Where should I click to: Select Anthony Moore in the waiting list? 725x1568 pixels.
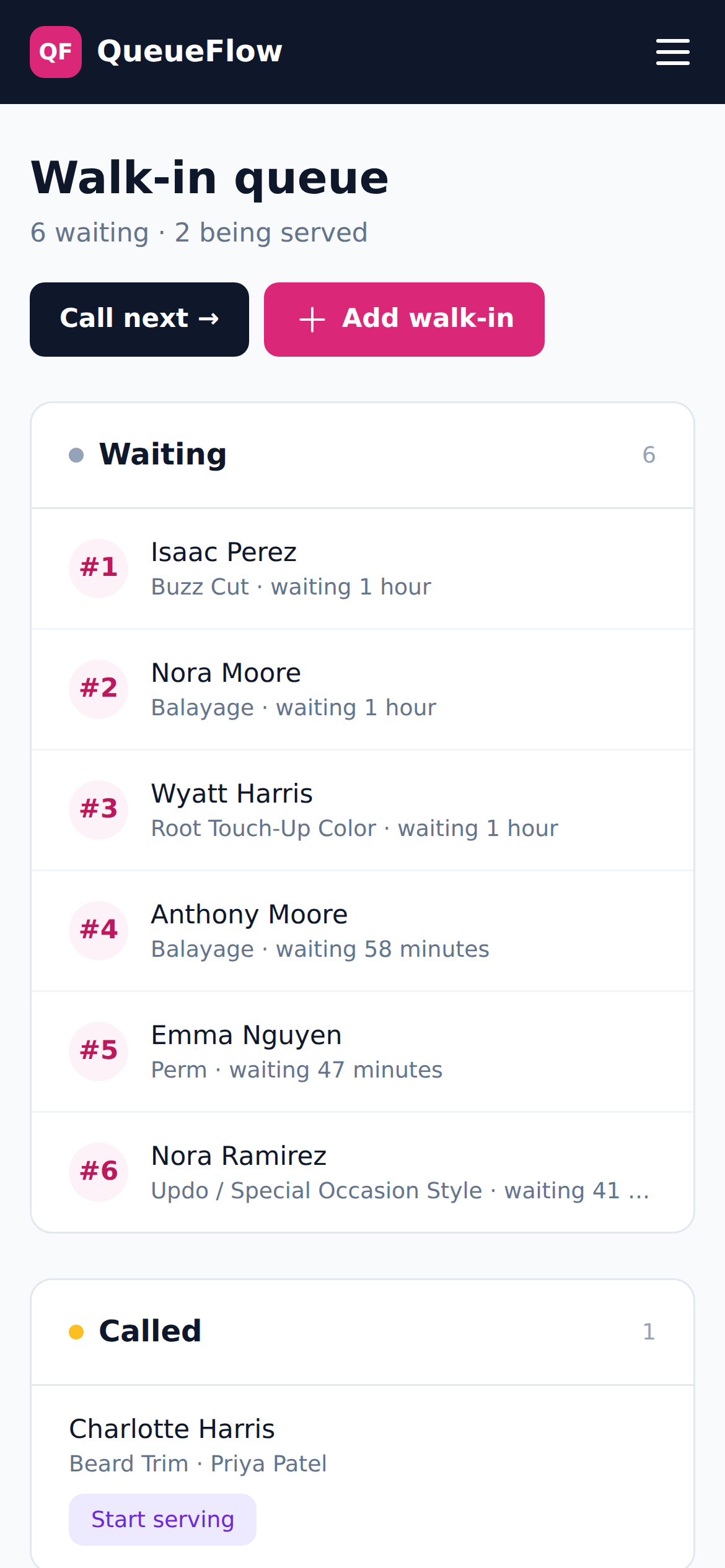point(362,931)
